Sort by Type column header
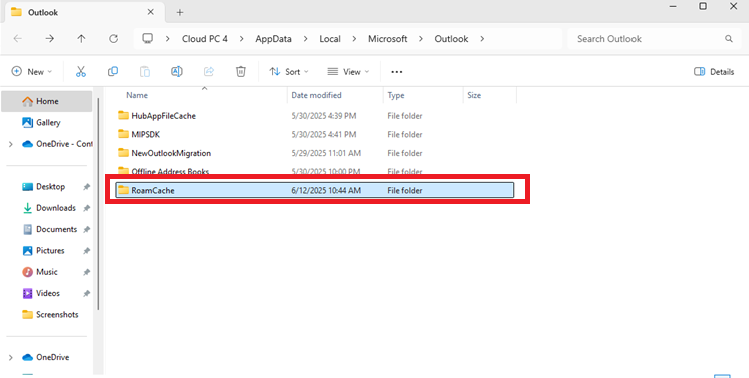 pyautogui.click(x=396, y=95)
